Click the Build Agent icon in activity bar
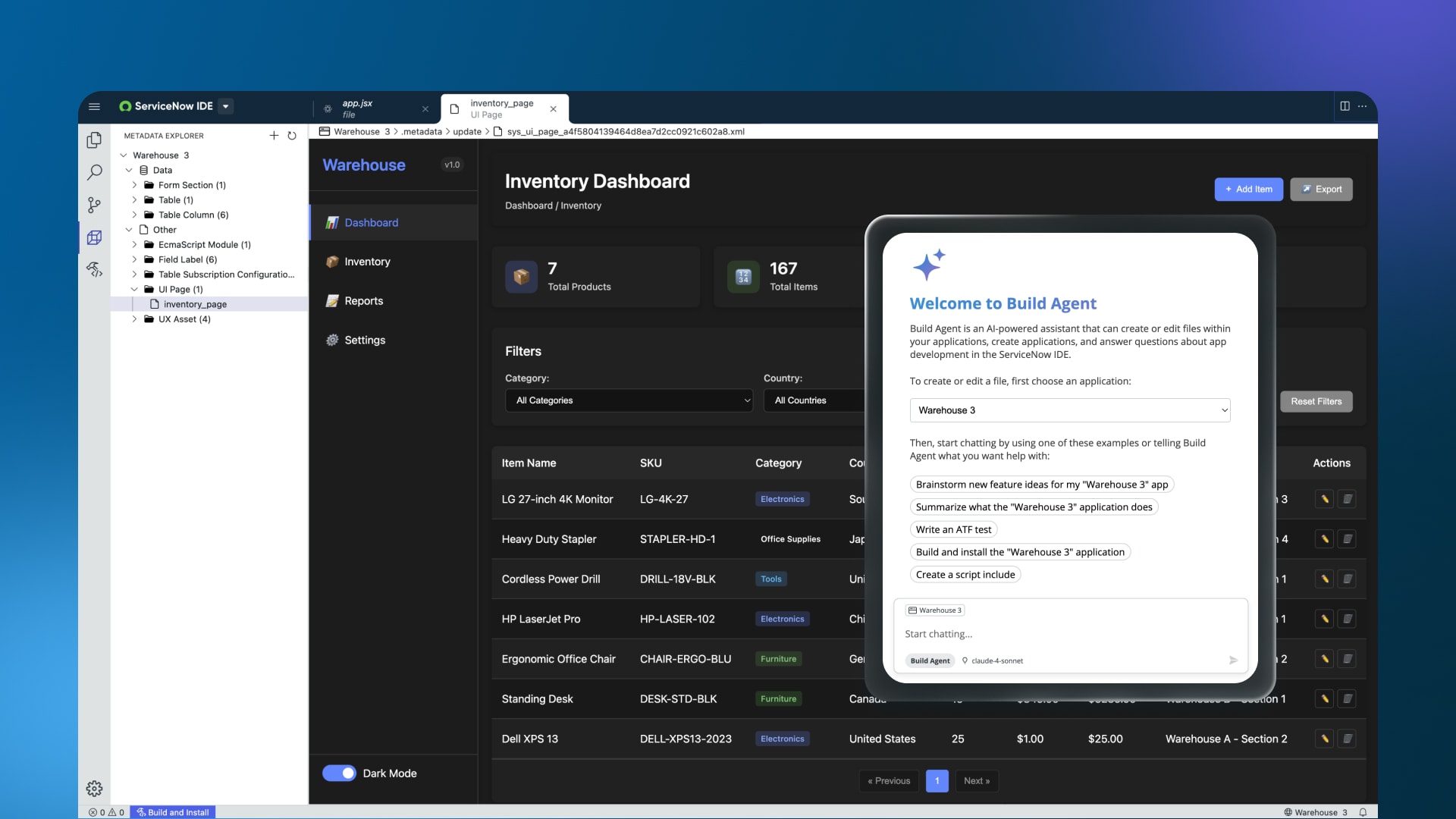This screenshot has height=819, width=1456. point(94,269)
